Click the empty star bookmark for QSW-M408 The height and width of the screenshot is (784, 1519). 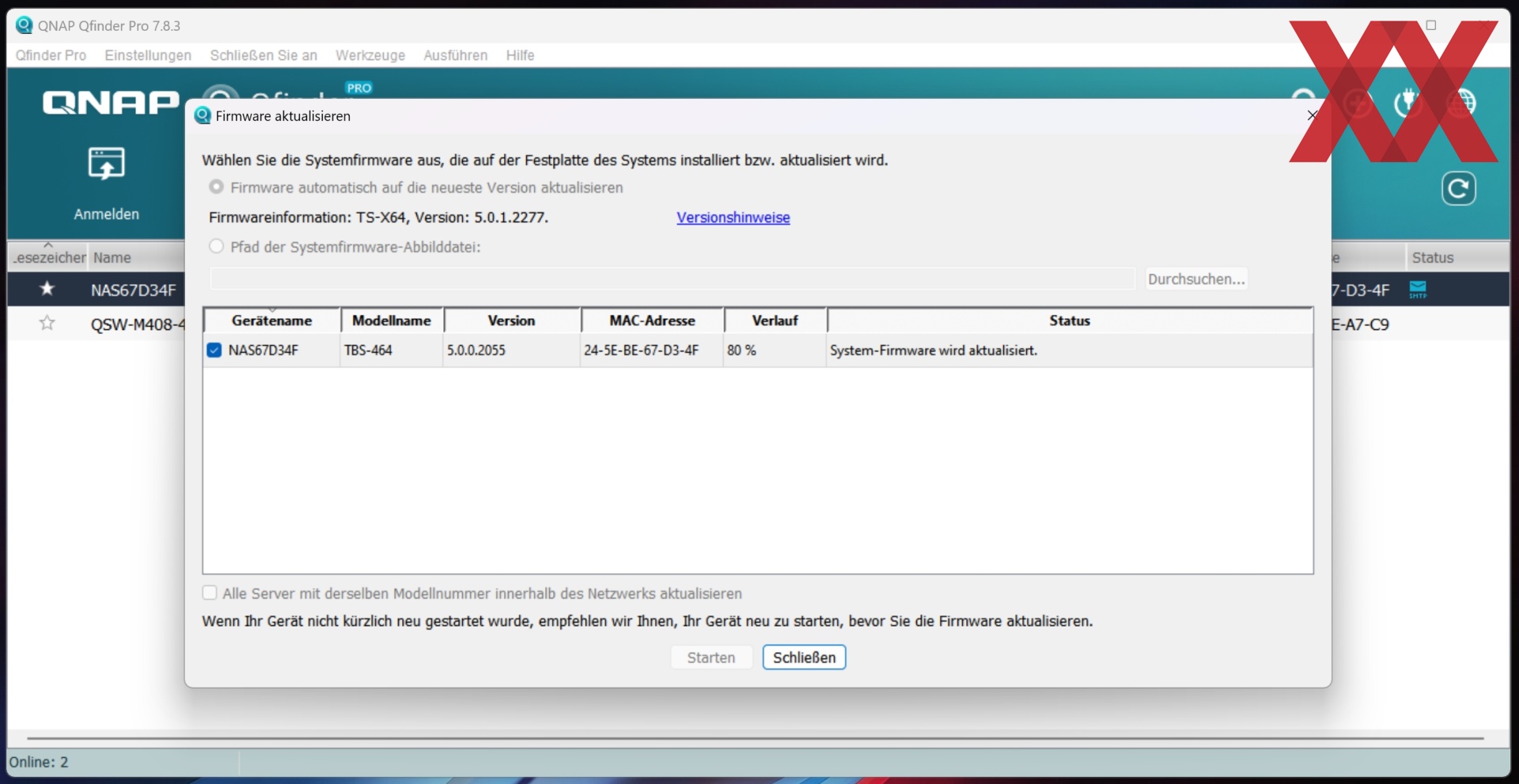(47, 323)
